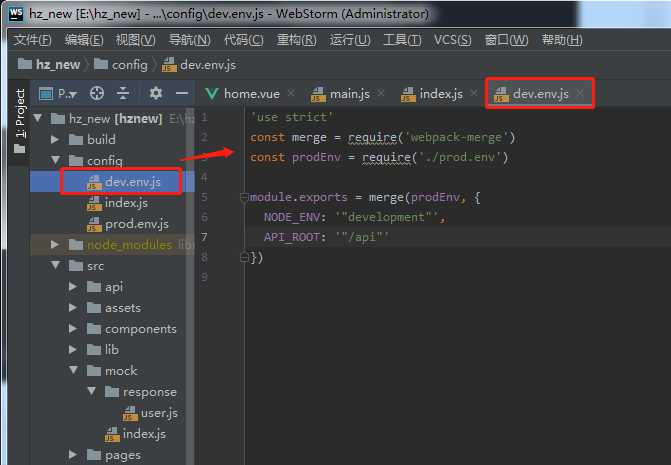Click the dev.env.js breadcrumb
This screenshot has height=465, width=671.
click(x=199, y=65)
